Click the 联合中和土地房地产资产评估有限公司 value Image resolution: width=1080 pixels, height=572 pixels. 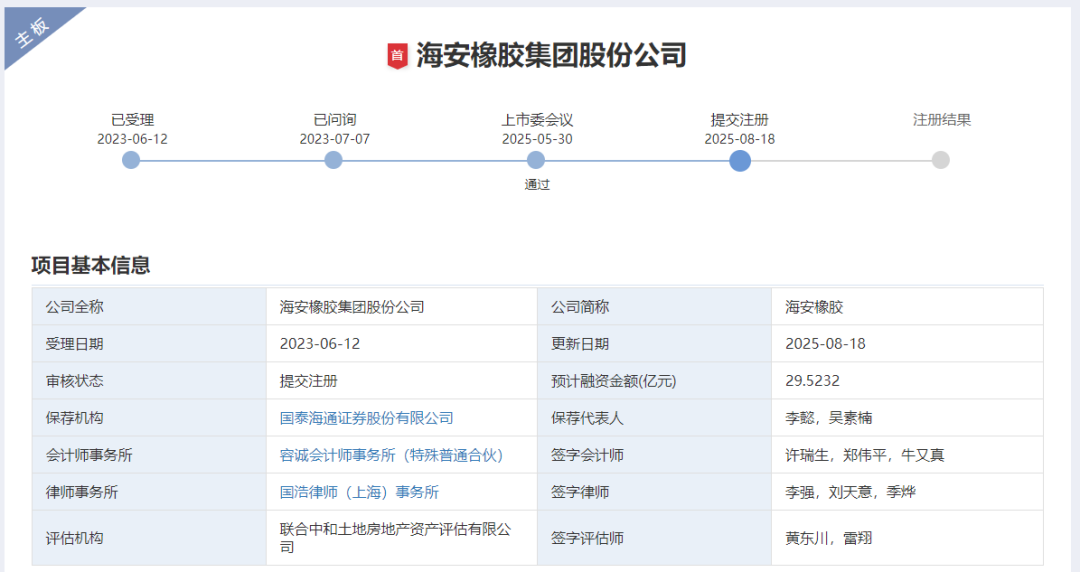pyautogui.click(x=395, y=538)
